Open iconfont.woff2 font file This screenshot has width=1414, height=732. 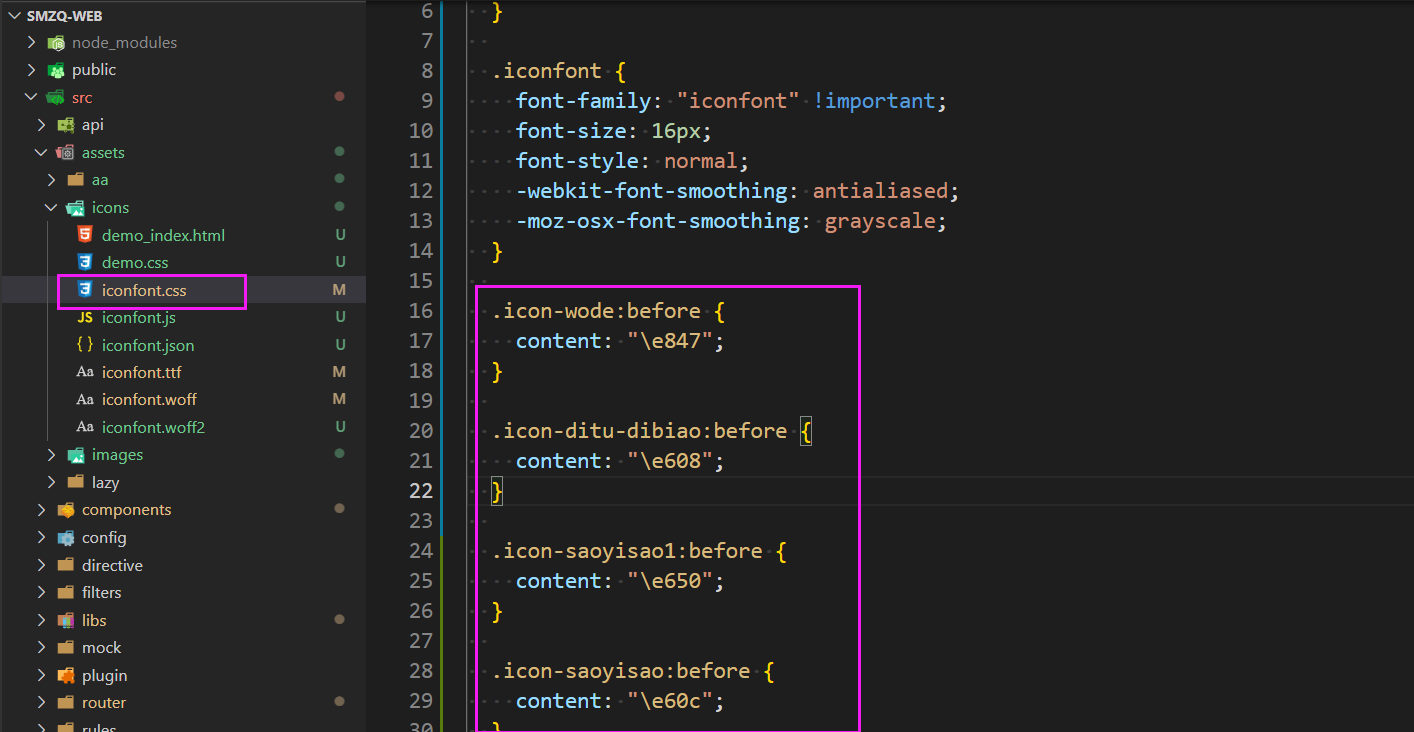point(153,428)
